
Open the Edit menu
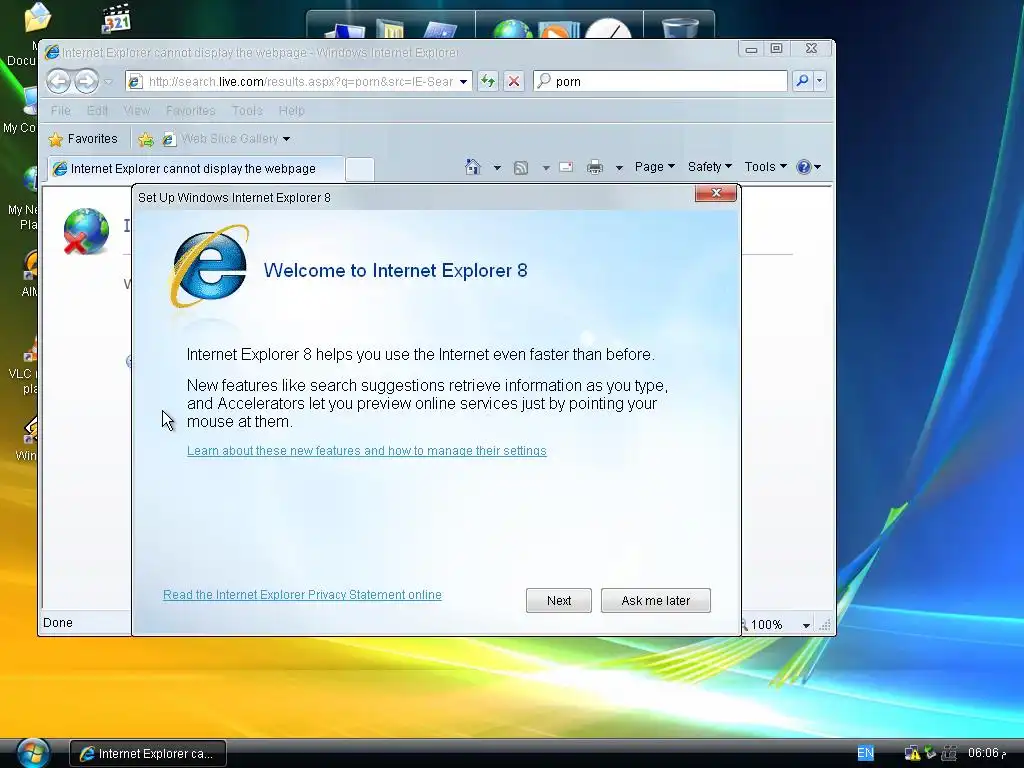(97, 110)
